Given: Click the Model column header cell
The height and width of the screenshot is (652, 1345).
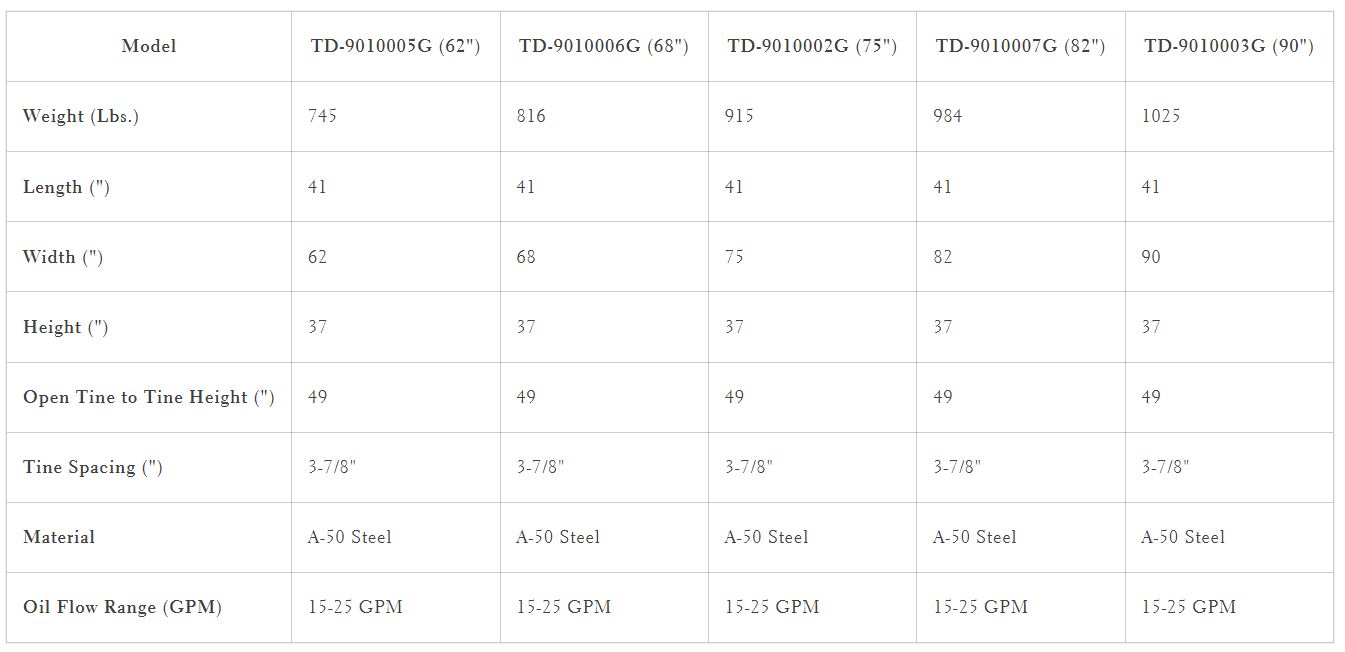Looking at the screenshot, I should pyautogui.click(x=149, y=46).
